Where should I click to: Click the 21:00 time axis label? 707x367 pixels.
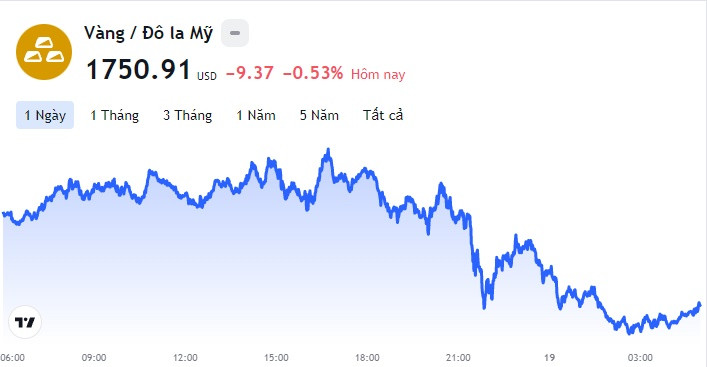(458, 358)
